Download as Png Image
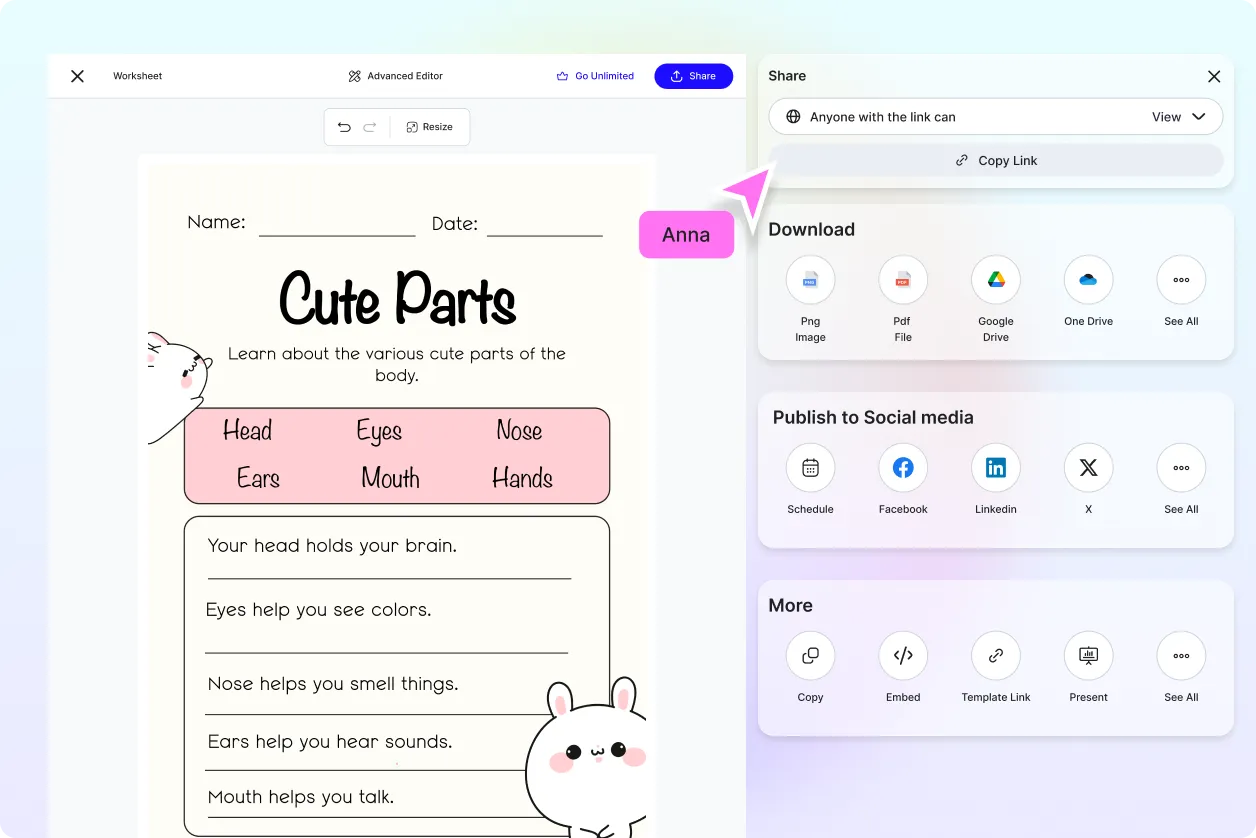Viewport: 1256px width, 838px height. pyautogui.click(x=810, y=280)
